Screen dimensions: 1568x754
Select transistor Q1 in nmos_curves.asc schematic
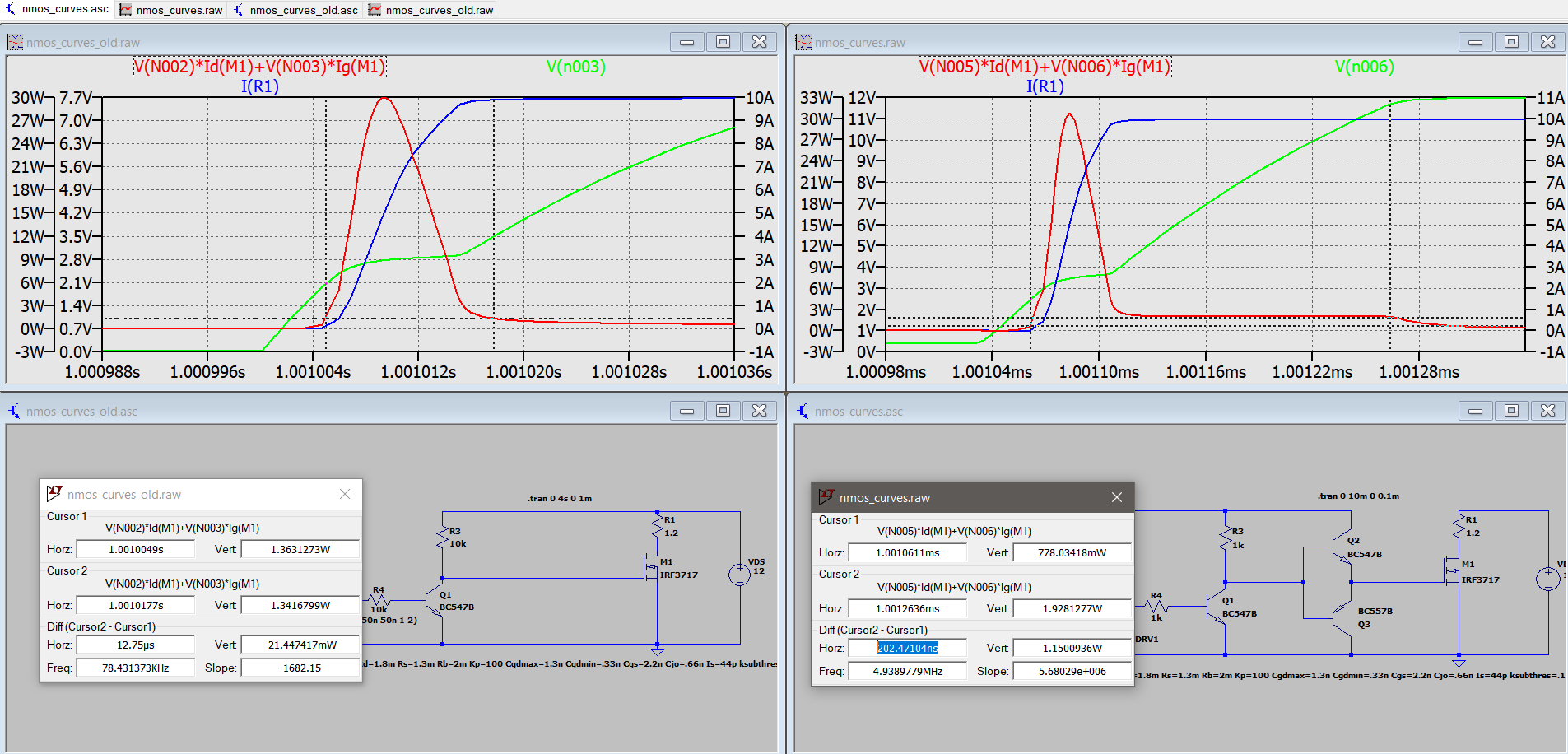click(x=1216, y=607)
